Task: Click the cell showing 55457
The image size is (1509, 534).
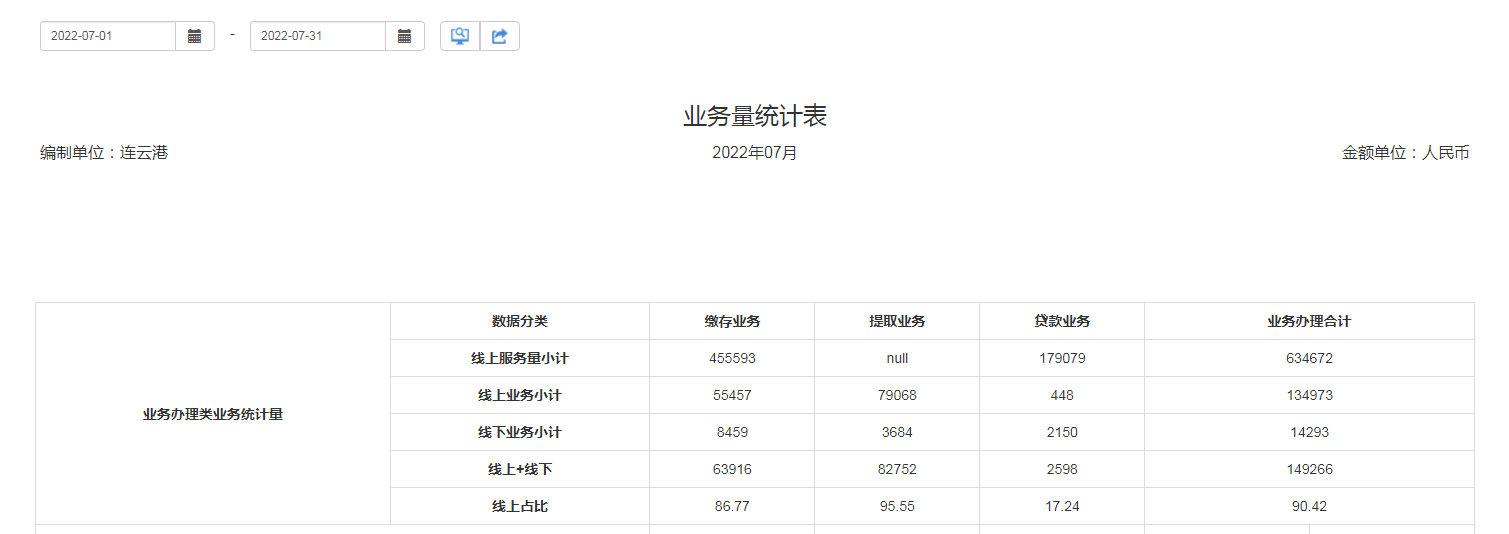Action: tap(732, 395)
